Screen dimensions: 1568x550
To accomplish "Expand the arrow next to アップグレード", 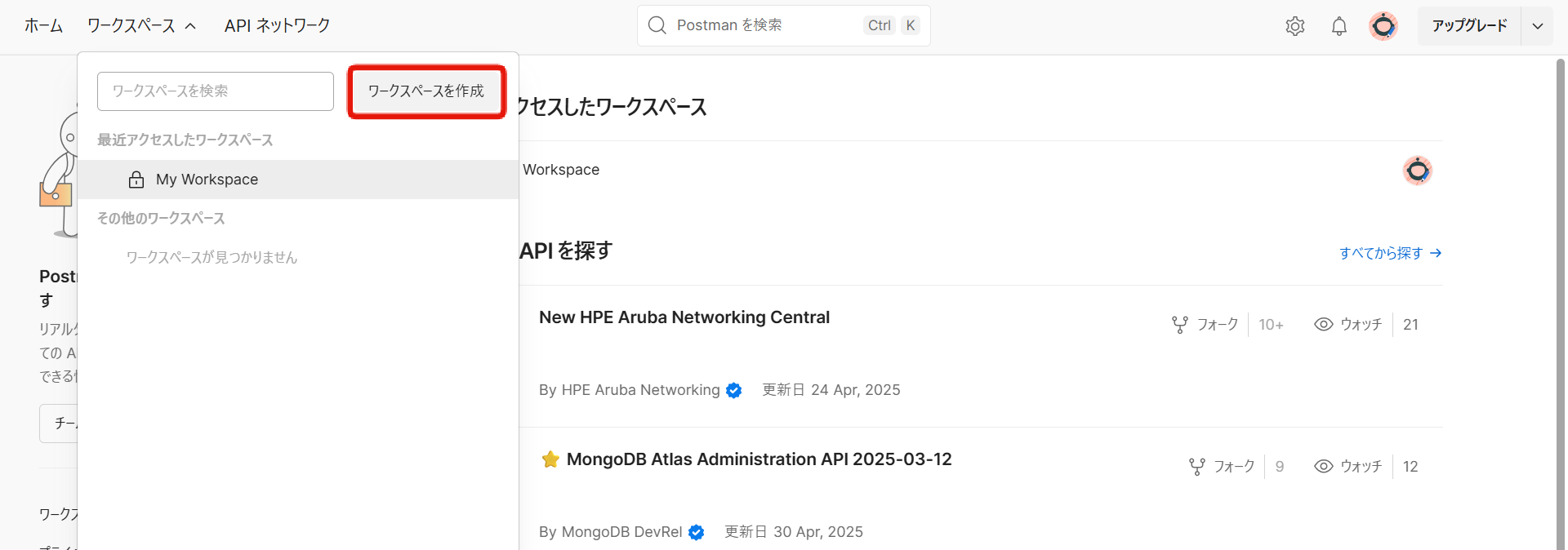I will [1538, 26].
